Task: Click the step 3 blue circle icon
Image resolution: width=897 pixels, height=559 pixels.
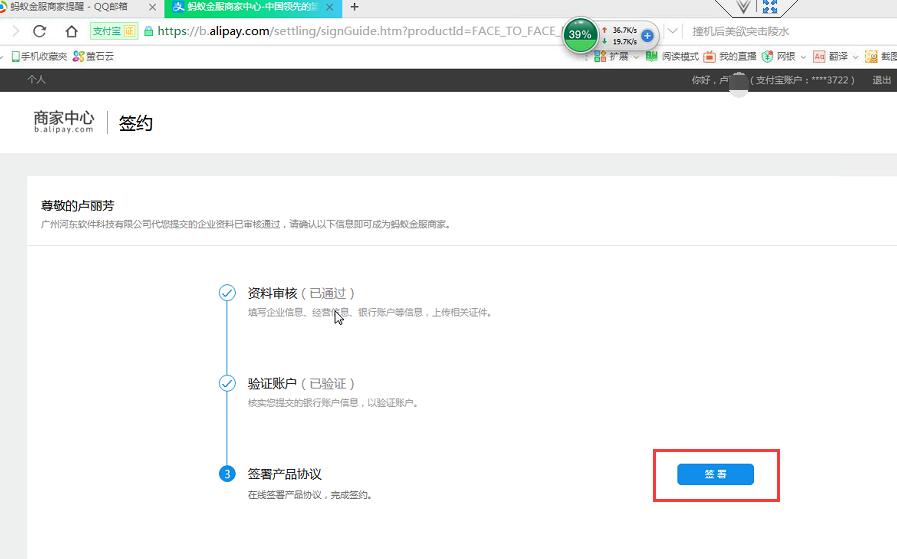Action: click(227, 474)
